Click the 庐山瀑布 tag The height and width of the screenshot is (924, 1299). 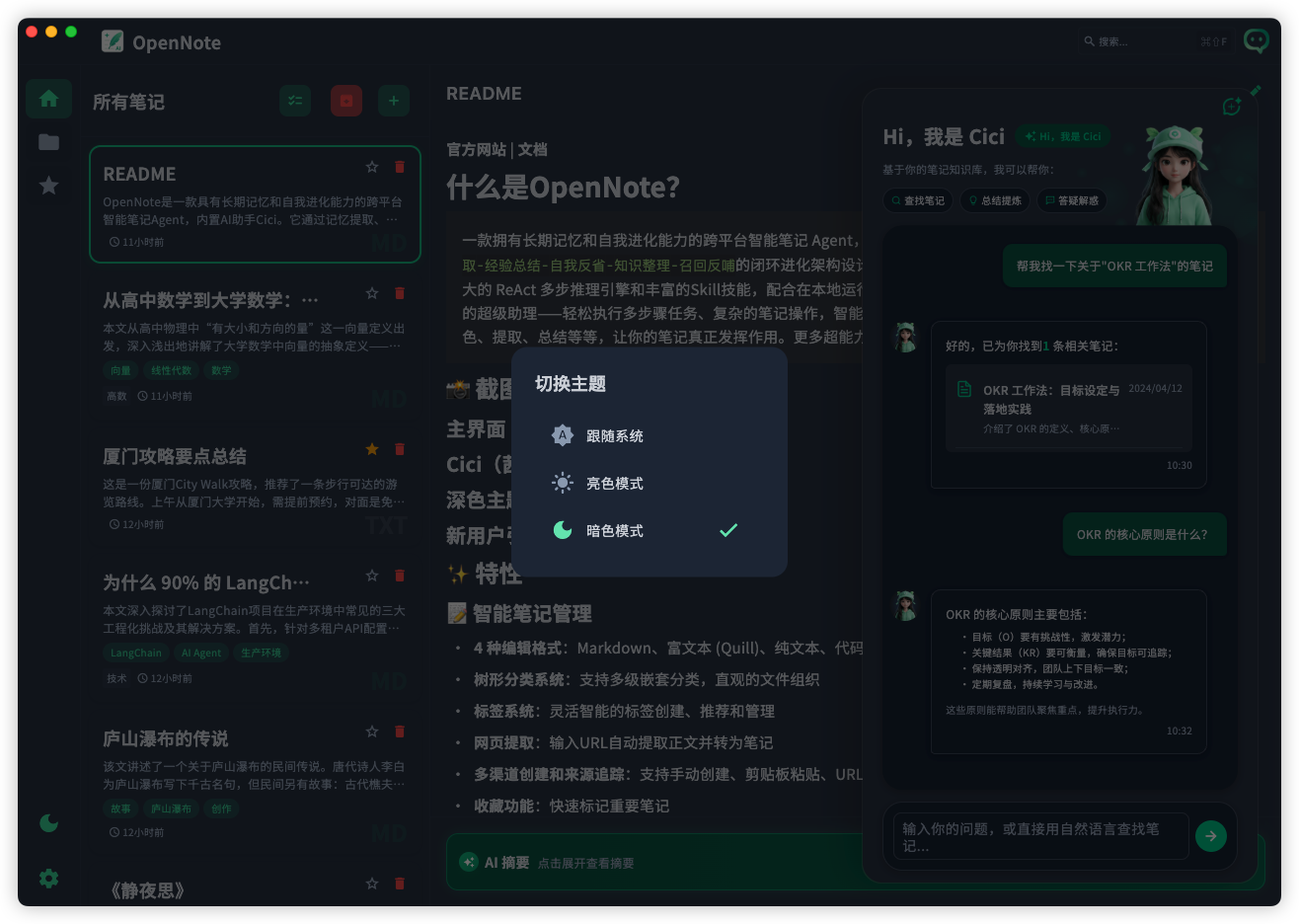[171, 808]
